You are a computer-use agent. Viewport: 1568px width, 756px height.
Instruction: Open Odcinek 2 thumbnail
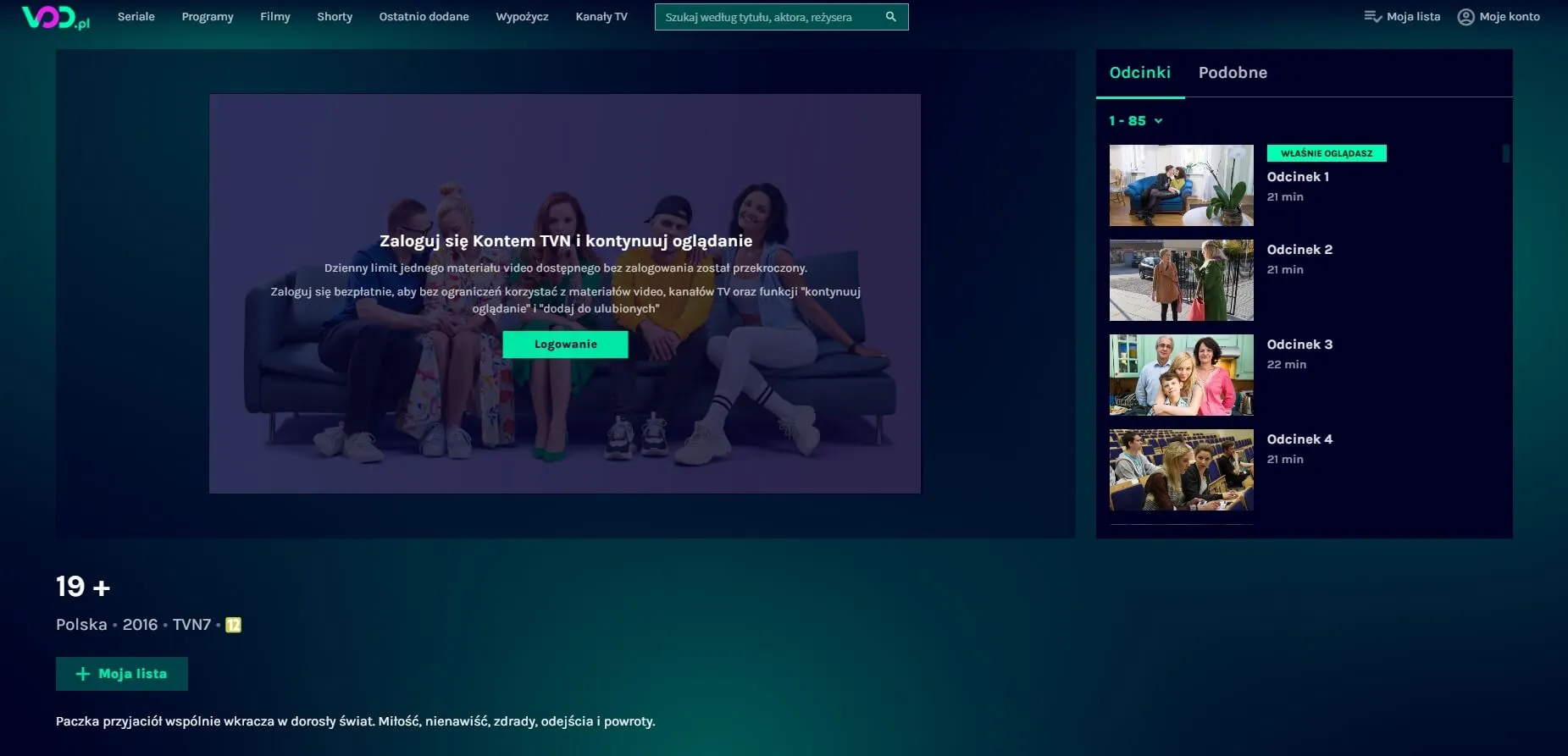click(1181, 280)
